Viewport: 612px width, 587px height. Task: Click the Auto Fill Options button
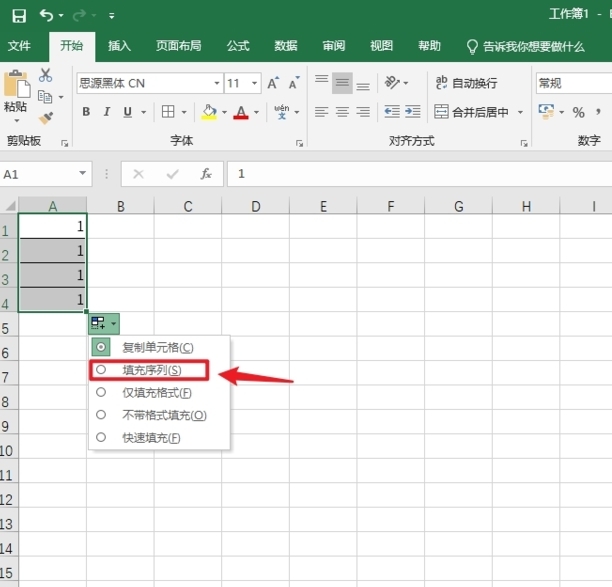coord(104,323)
